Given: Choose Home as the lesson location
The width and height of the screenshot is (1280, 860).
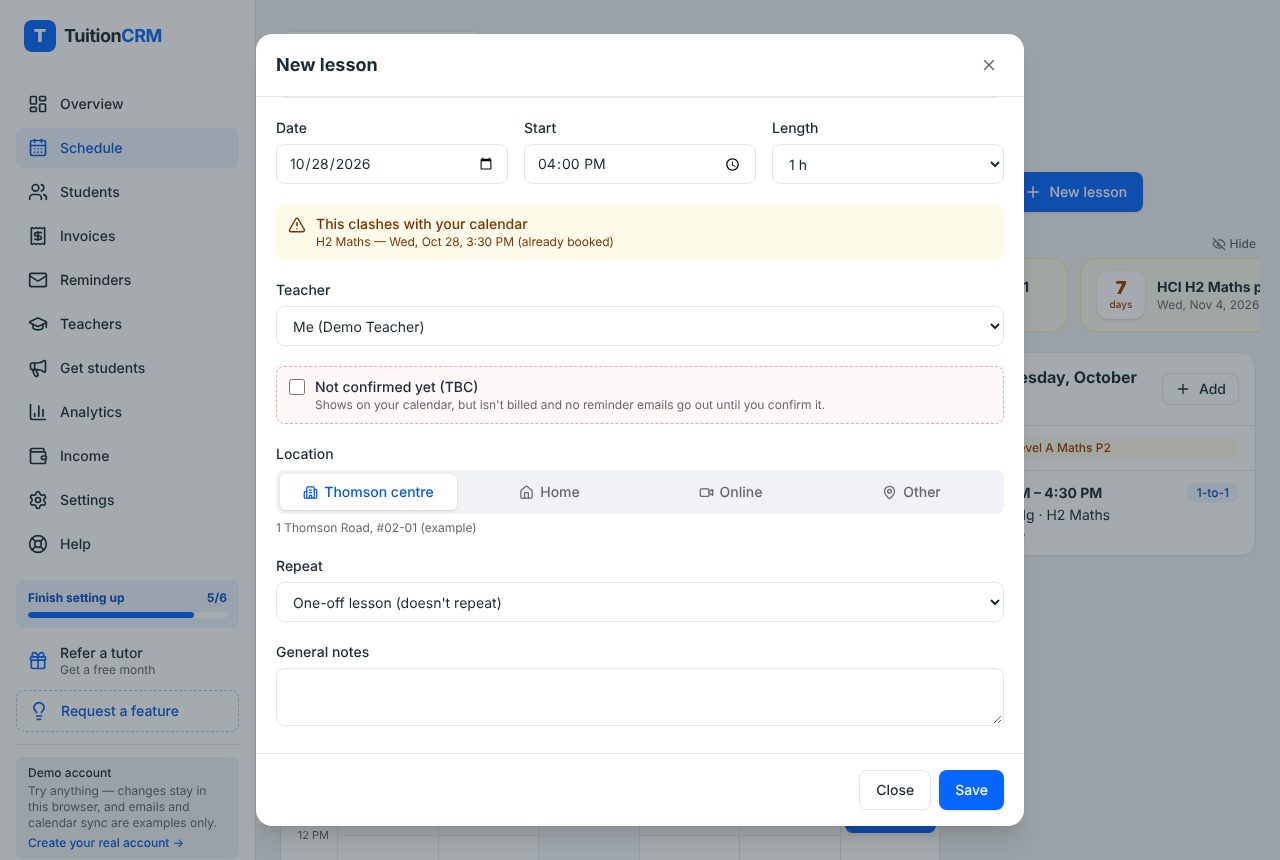Looking at the screenshot, I should (549, 492).
